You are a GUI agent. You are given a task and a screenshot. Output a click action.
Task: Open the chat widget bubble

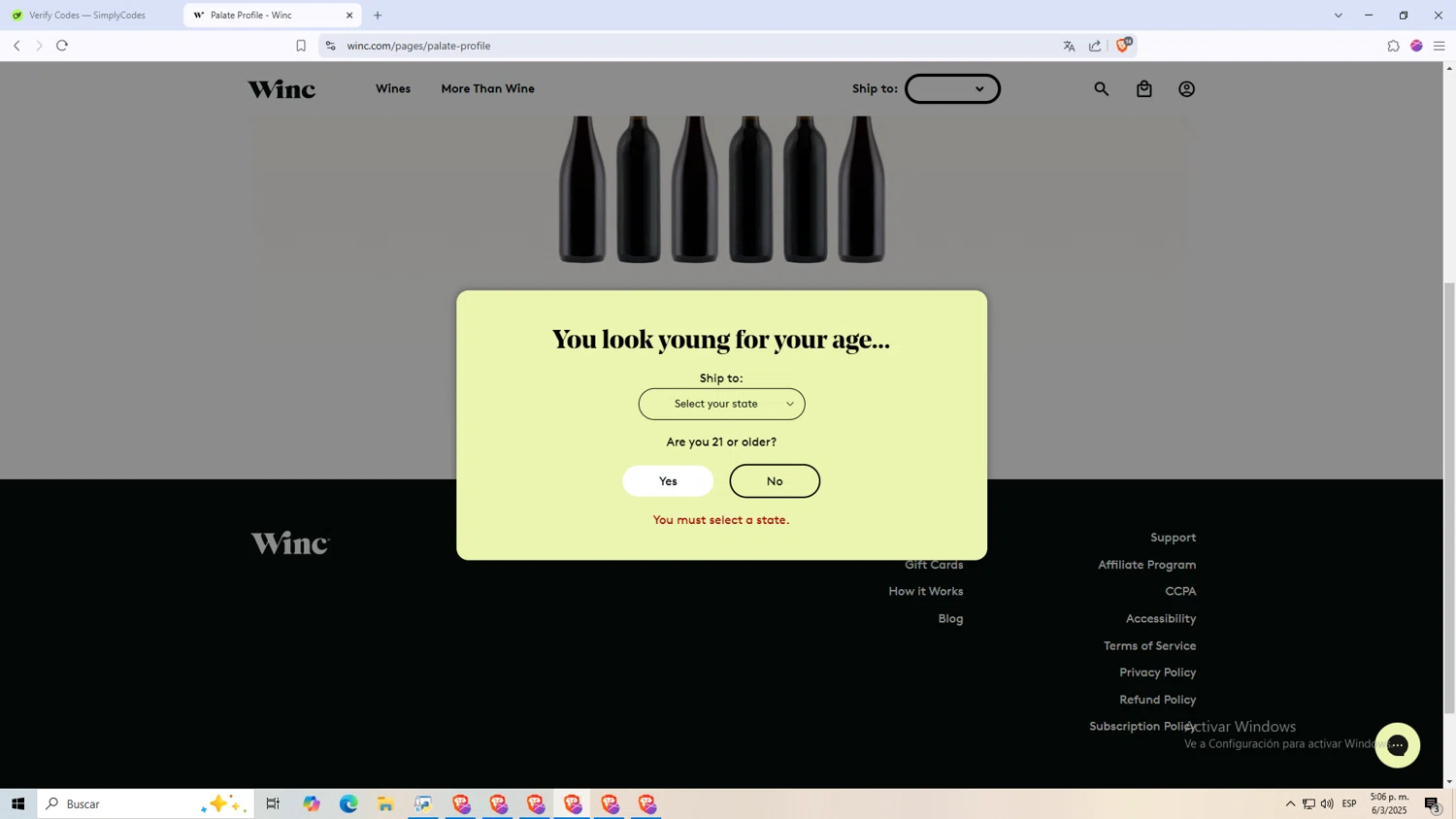coord(1397,745)
